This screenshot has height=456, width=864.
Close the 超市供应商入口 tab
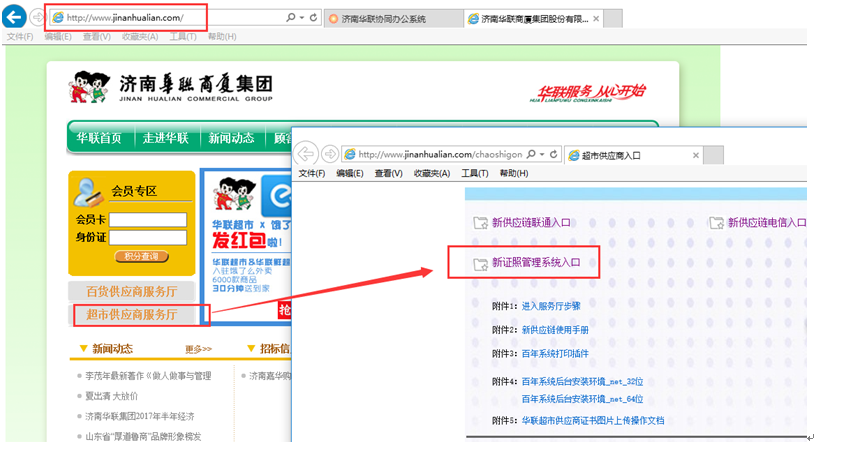(x=696, y=155)
